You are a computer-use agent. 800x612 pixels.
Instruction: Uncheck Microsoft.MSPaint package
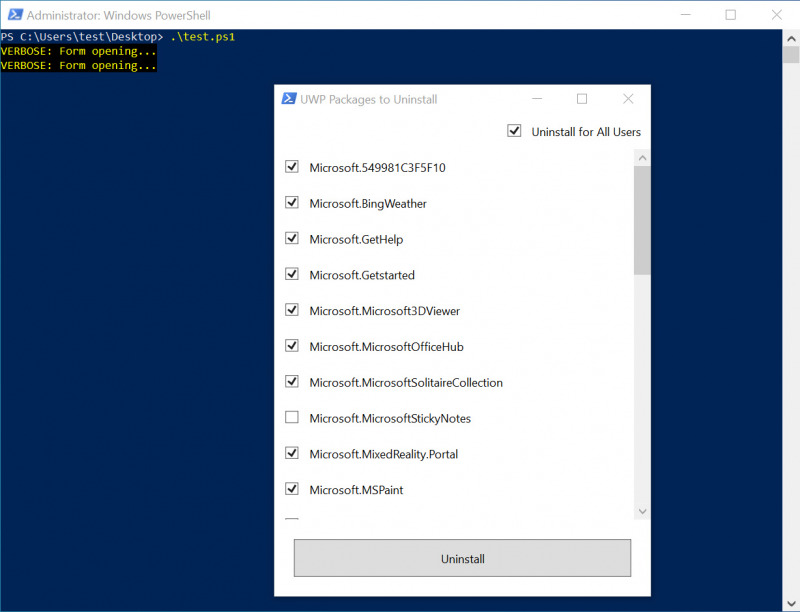coord(292,489)
